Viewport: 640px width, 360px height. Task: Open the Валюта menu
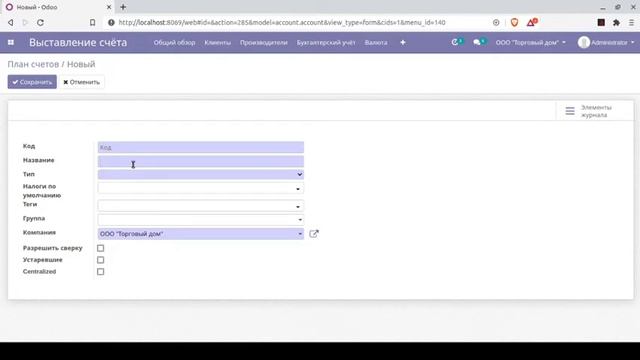point(376,42)
